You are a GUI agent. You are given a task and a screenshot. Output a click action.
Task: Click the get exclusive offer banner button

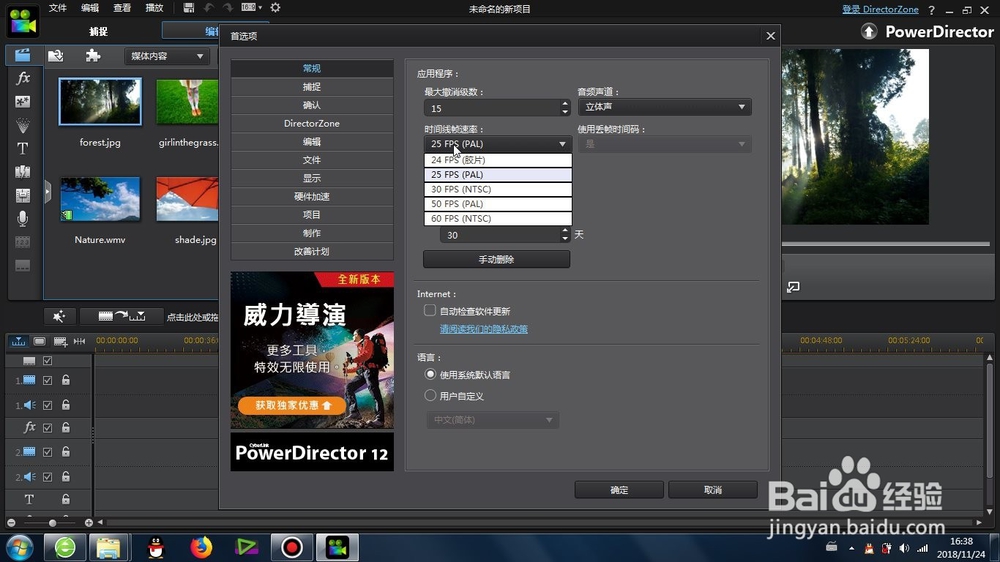pos(293,405)
